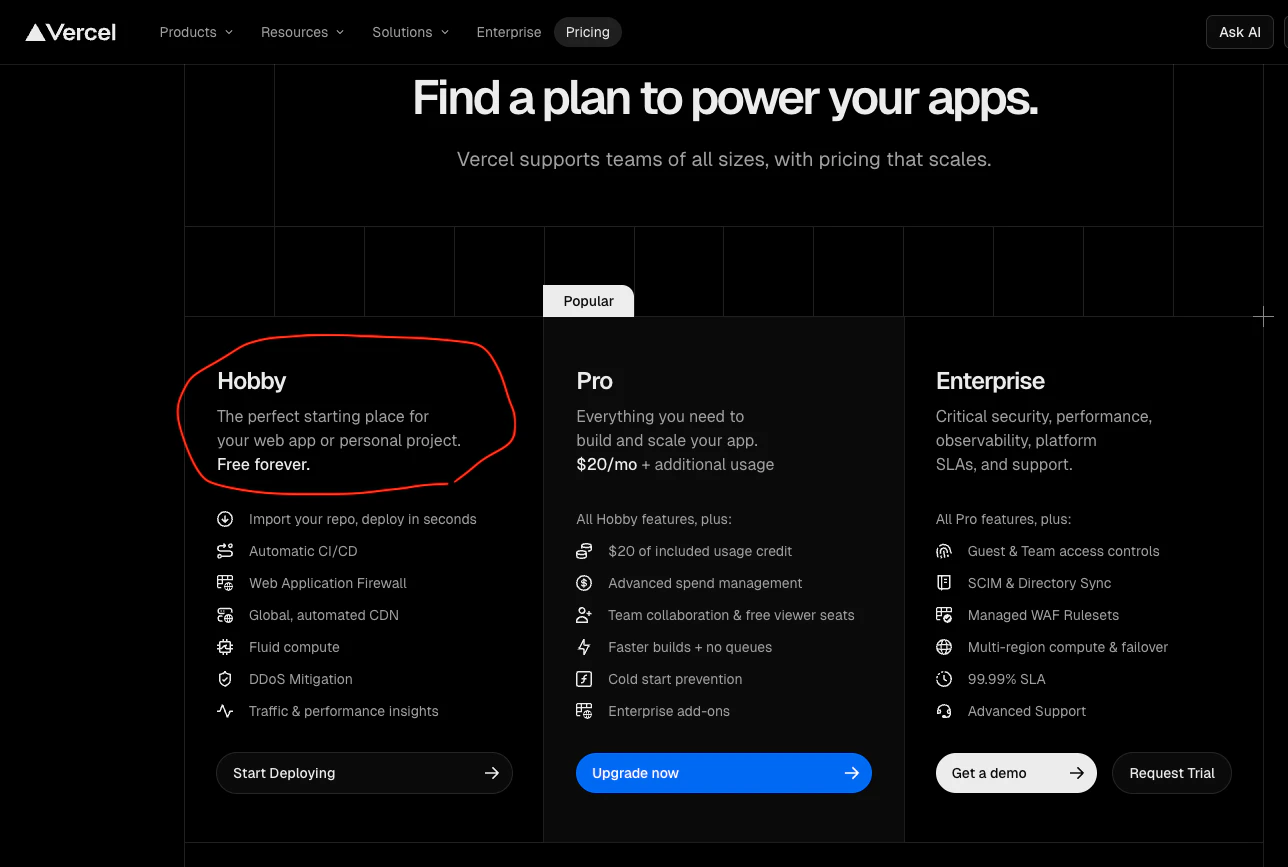
Task: Open the Enterprise nav link
Action: pyautogui.click(x=509, y=32)
